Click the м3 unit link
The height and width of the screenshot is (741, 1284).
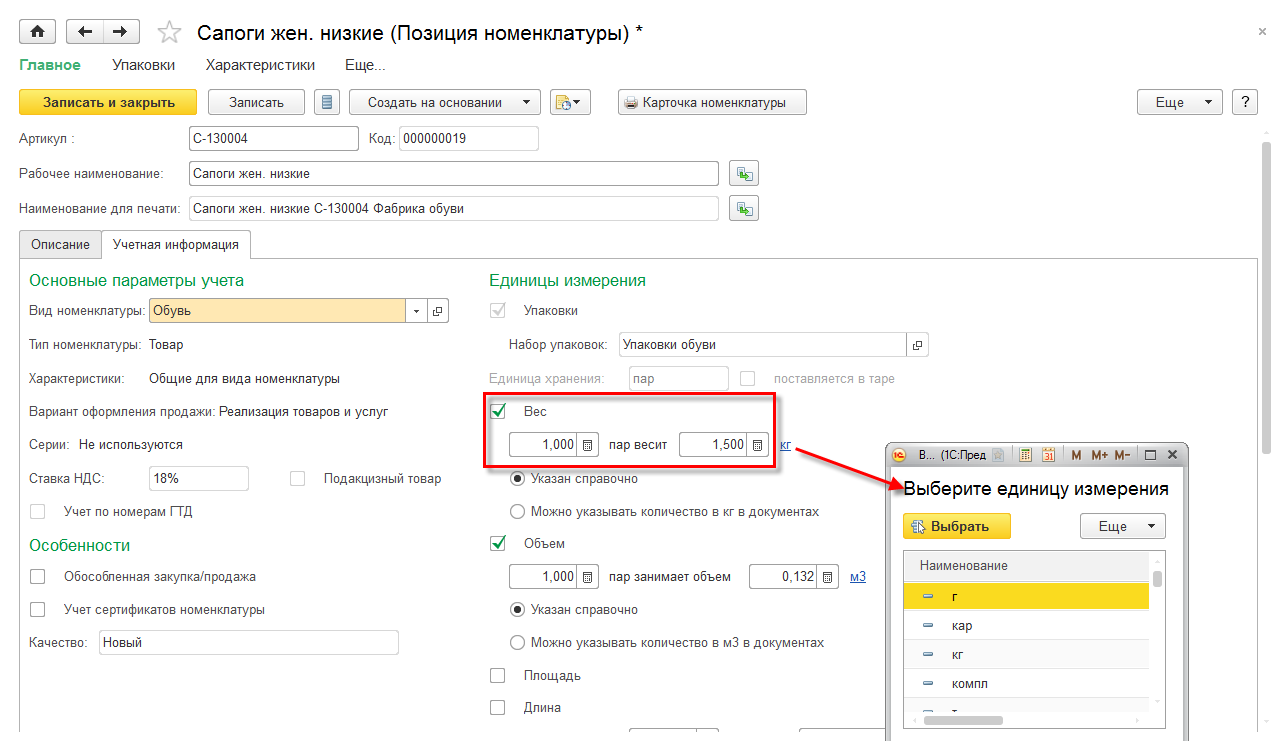[857, 577]
